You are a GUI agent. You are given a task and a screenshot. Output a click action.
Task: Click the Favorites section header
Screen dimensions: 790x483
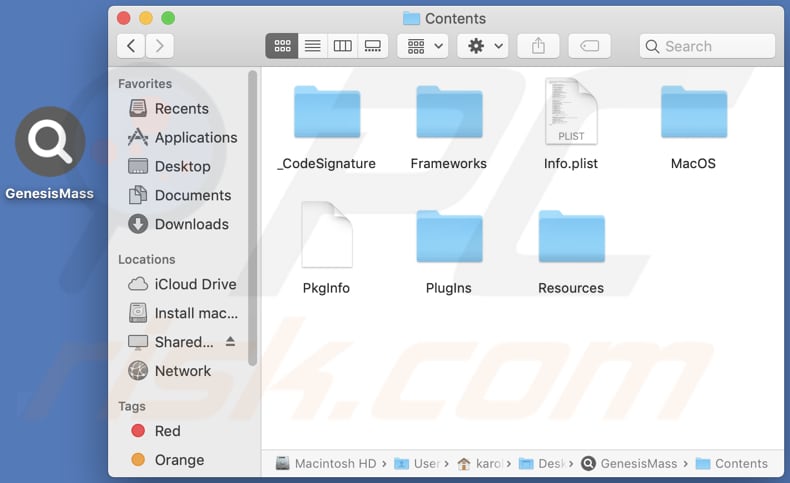click(145, 84)
